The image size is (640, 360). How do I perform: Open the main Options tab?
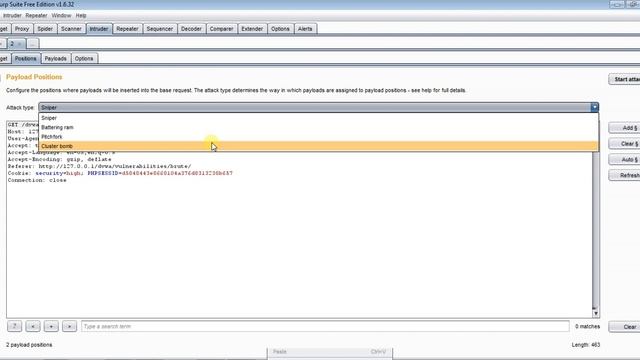(280, 29)
